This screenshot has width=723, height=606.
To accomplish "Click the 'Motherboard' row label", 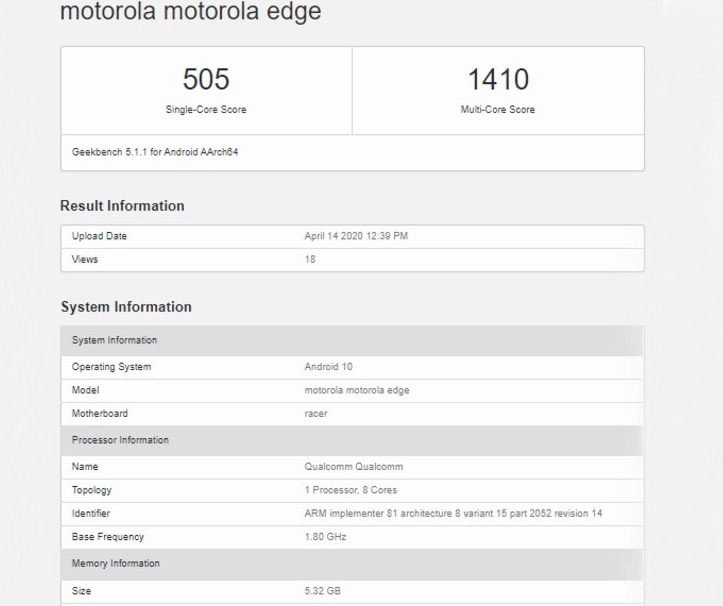I will pyautogui.click(x=100, y=414).
